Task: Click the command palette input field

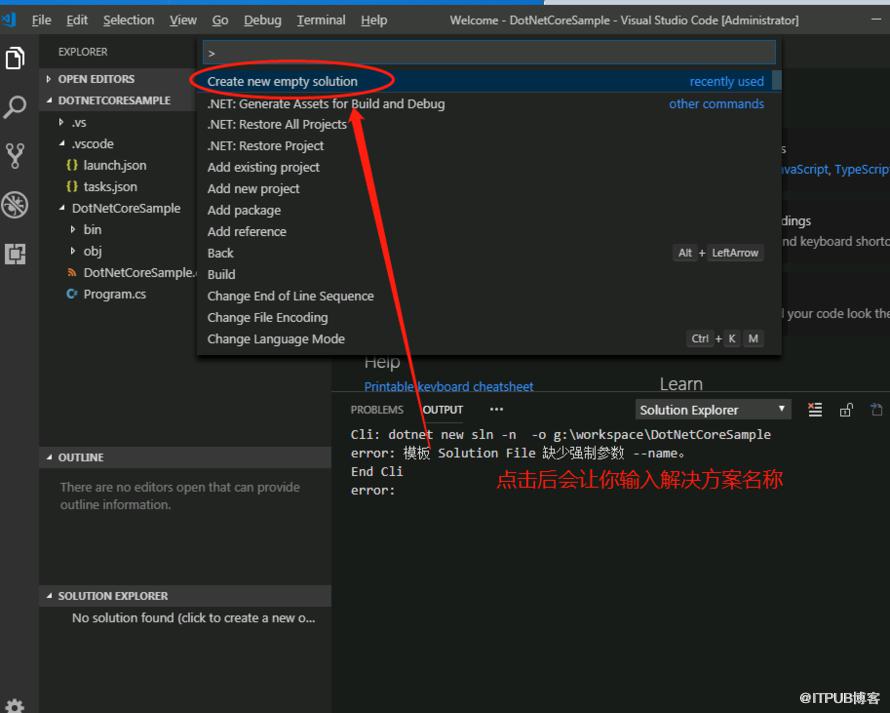Action: tap(489, 53)
